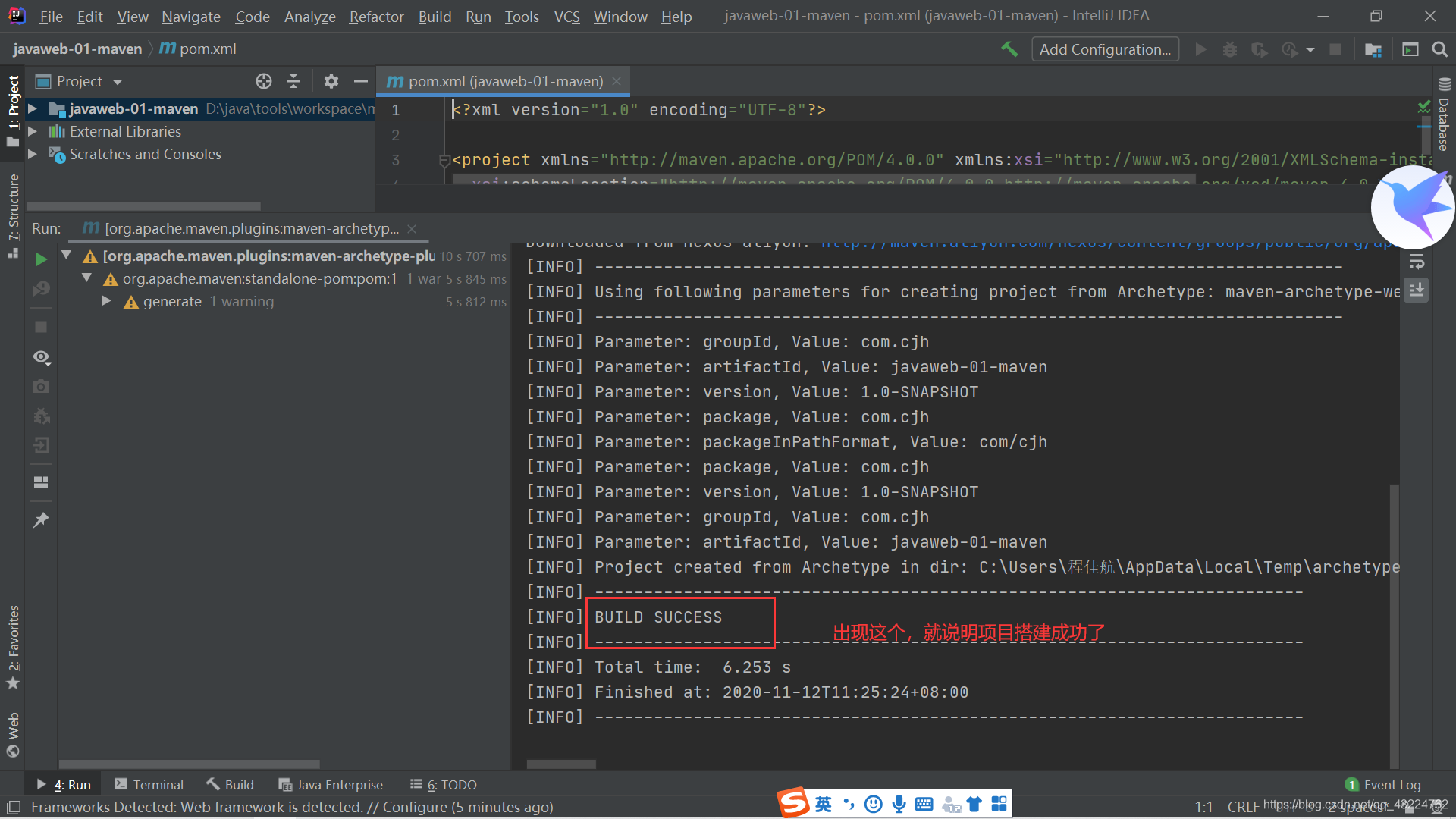
Task: Close the maven-archetype Run tab
Action: (x=412, y=229)
